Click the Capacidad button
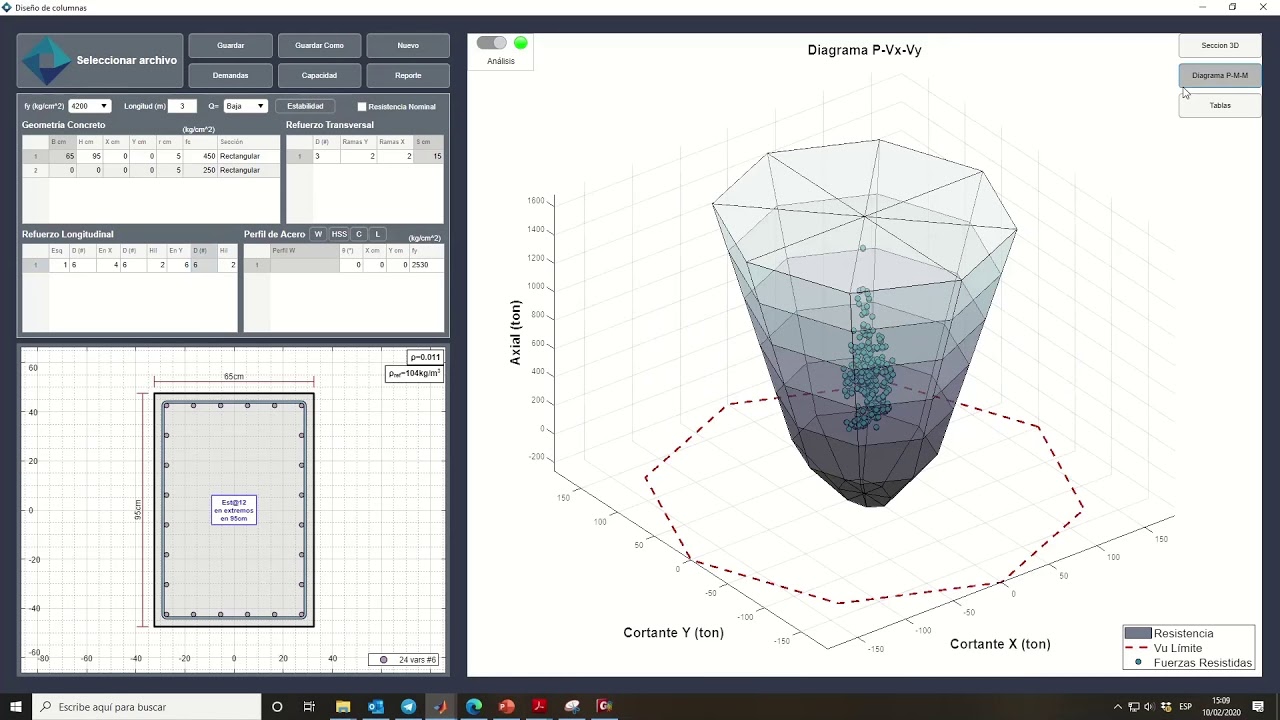Screen dimensions: 1280x720 point(319,75)
